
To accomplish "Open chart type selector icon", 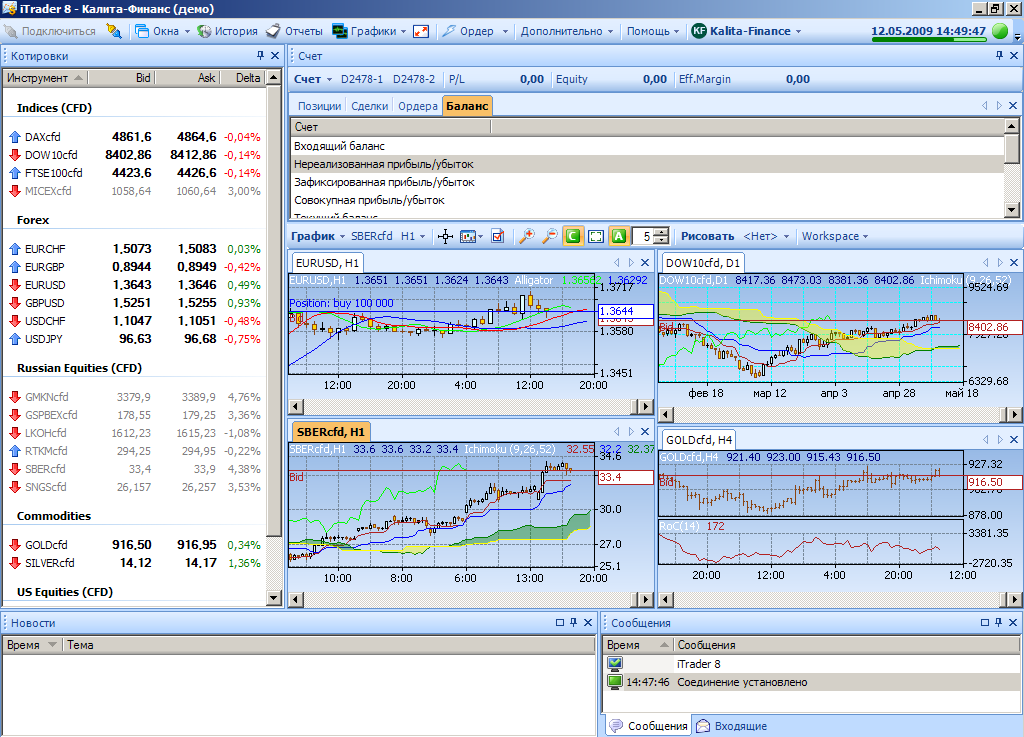I will click(x=471, y=236).
